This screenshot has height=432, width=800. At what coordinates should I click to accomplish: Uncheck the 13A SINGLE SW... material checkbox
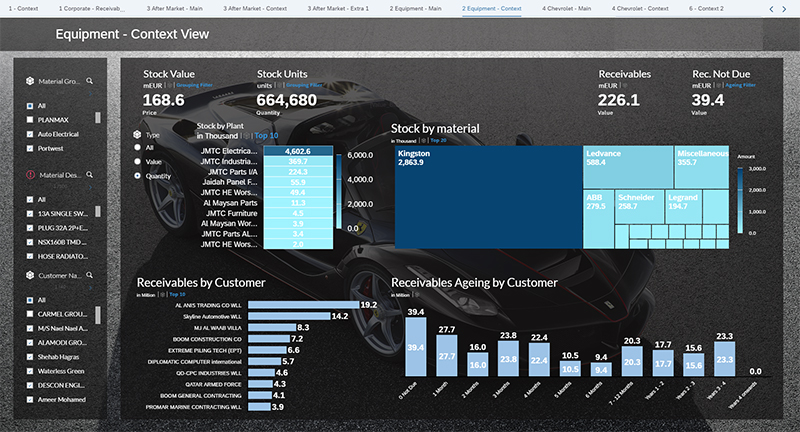point(30,214)
